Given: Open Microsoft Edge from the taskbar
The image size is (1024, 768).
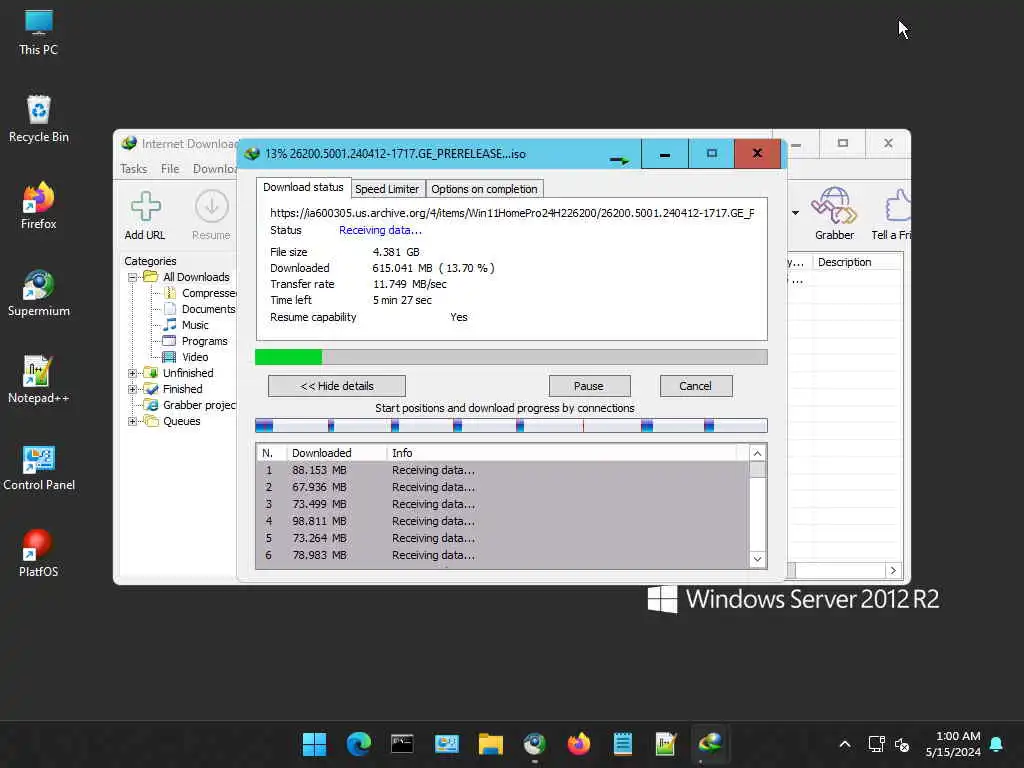Looking at the screenshot, I should point(359,744).
